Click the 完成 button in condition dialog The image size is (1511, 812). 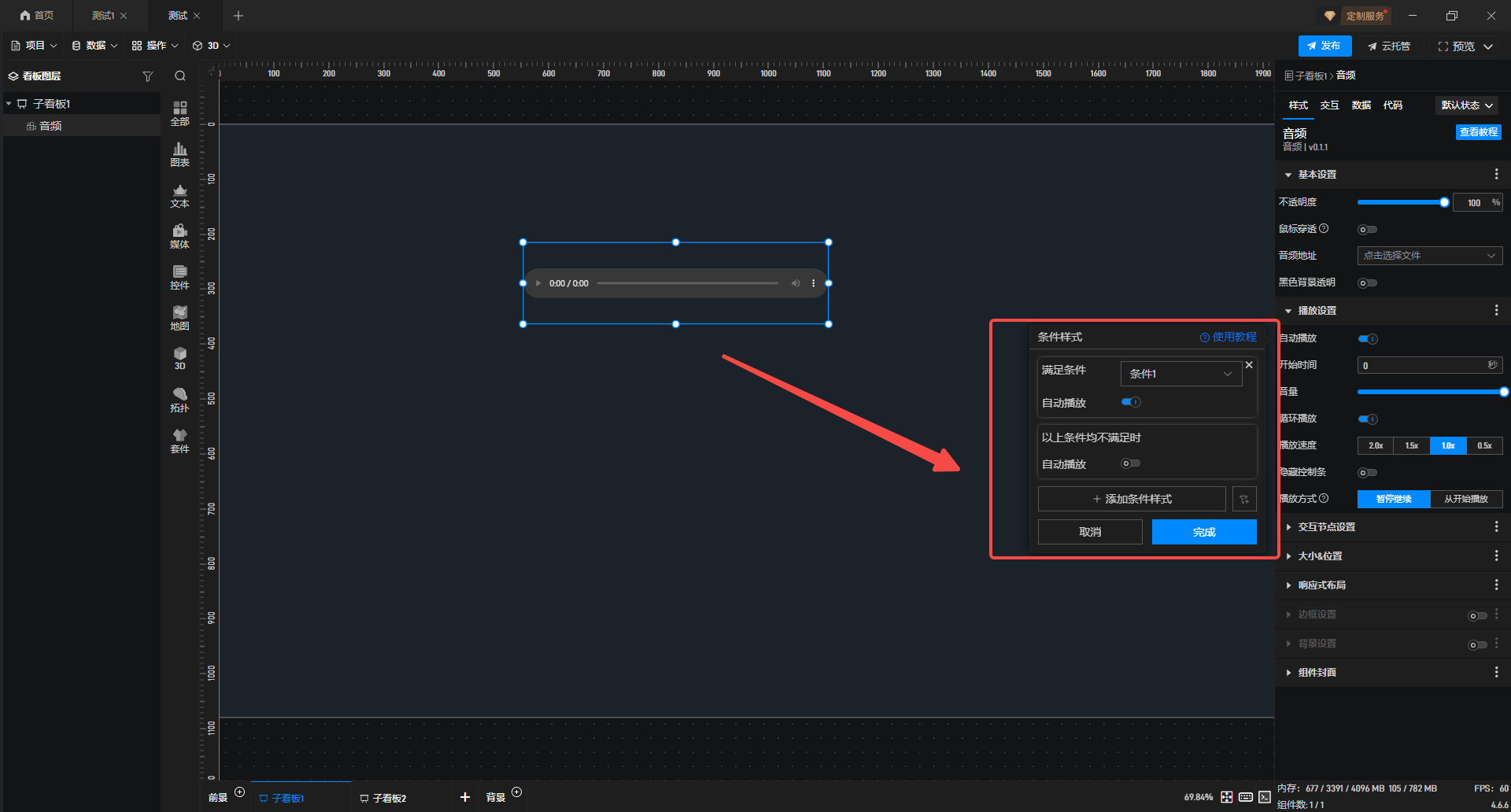[x=1203, y=532]
